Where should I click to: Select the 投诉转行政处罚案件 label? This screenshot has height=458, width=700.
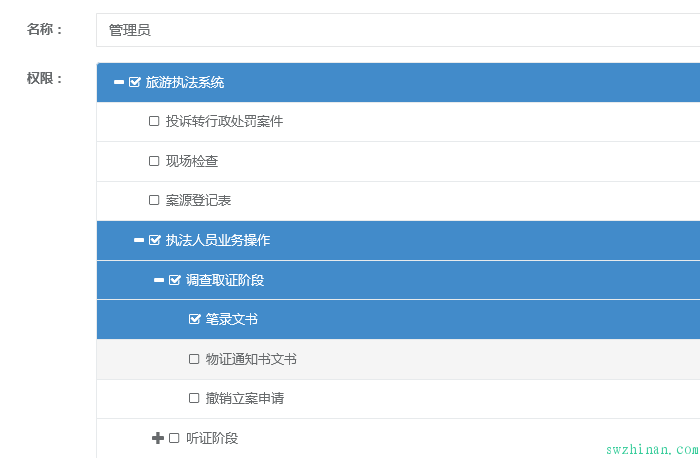[224, 121]
